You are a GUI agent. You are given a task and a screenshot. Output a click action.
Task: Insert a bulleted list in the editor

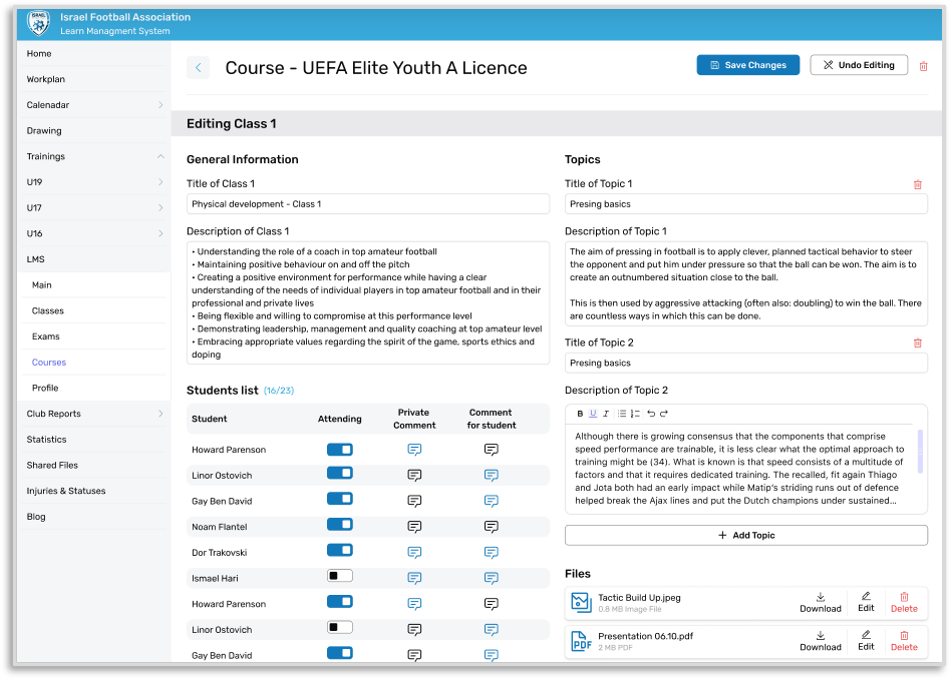tap(622, 413)
